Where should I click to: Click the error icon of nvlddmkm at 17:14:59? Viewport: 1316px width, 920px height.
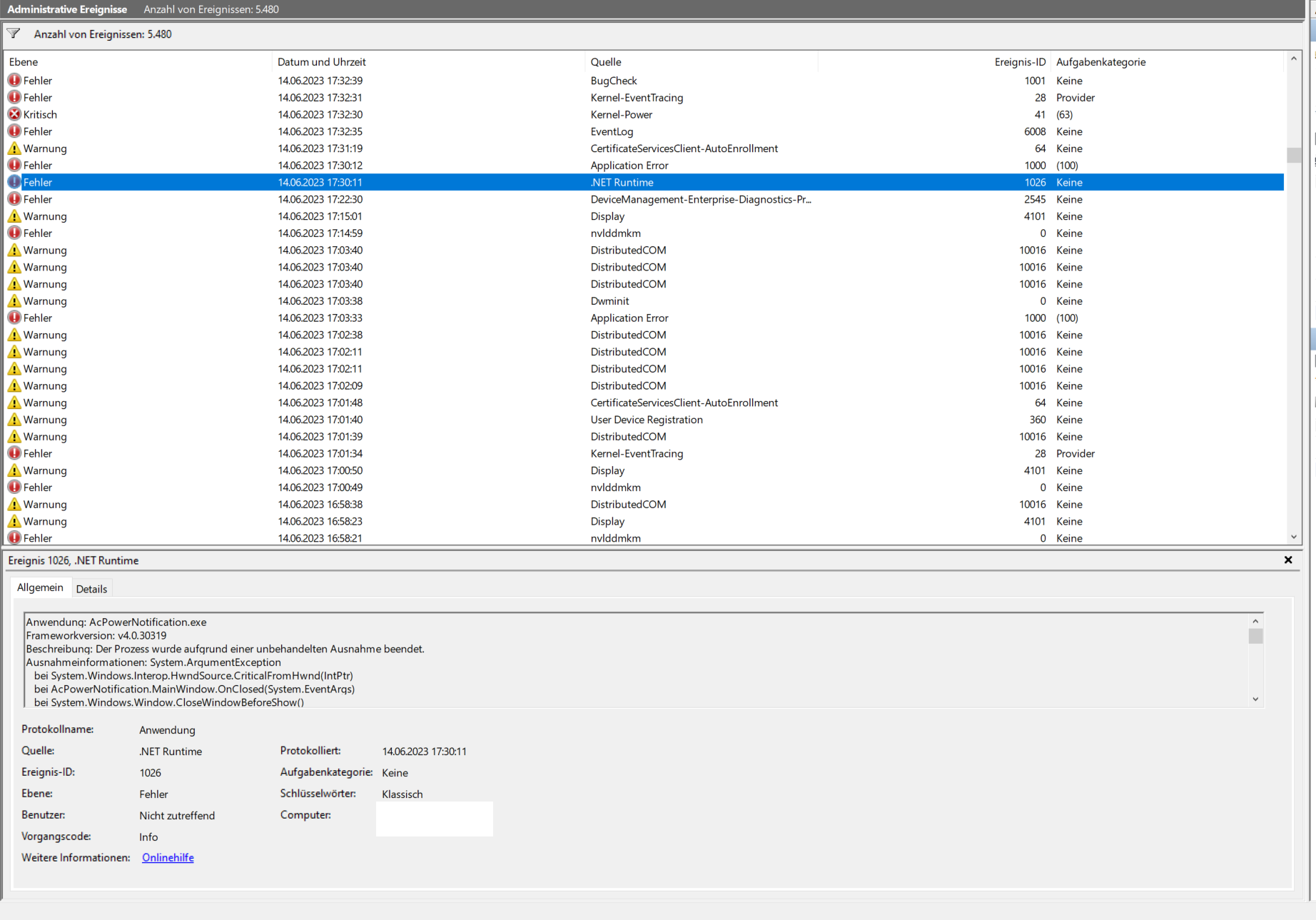coord(14,233)
